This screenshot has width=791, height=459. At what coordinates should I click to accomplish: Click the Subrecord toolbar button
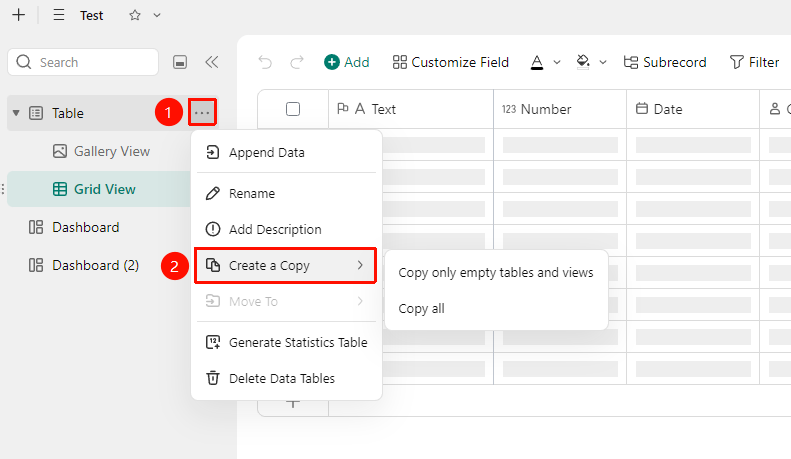pos(665,62)
